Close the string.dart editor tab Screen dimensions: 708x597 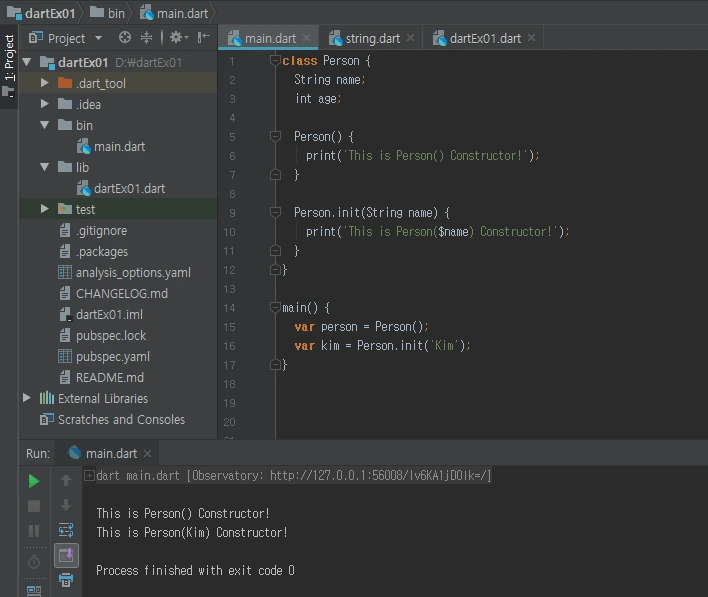(x=410, y=38)
